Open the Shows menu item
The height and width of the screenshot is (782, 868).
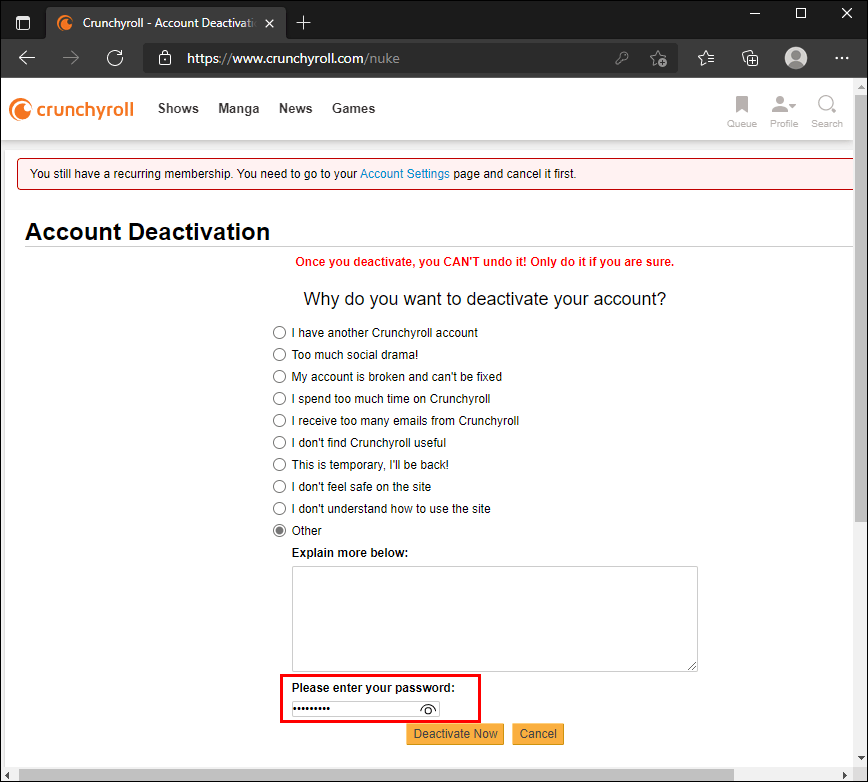coord(178,108)
